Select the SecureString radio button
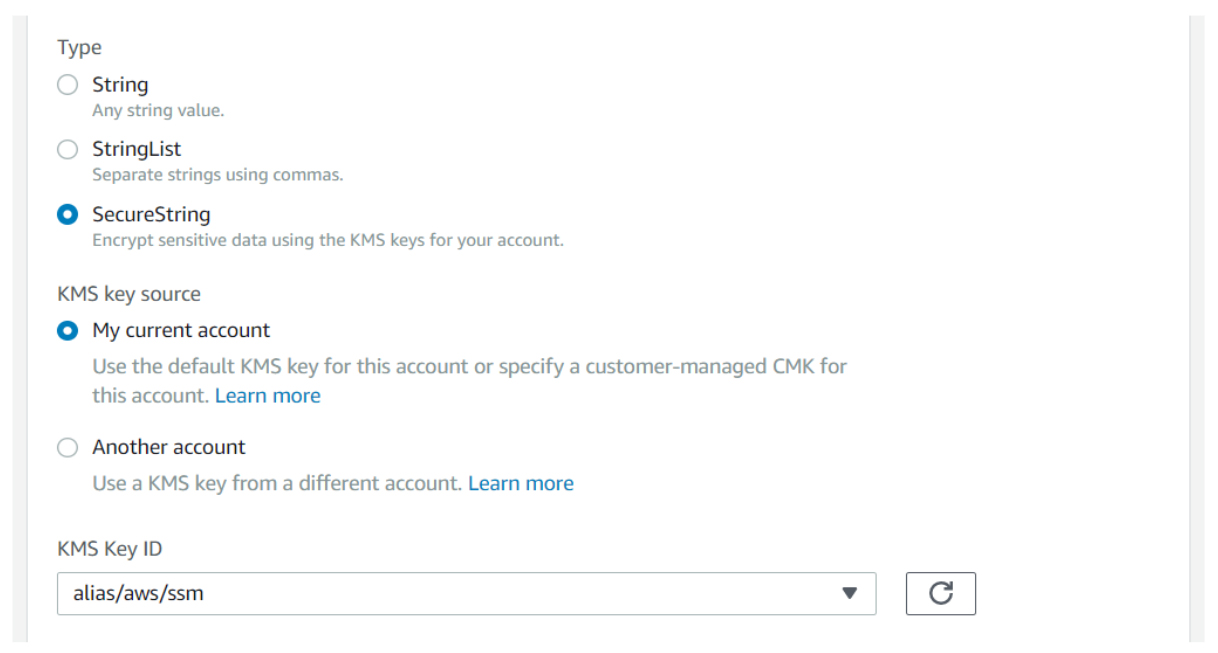 click(x=68, y=215)
